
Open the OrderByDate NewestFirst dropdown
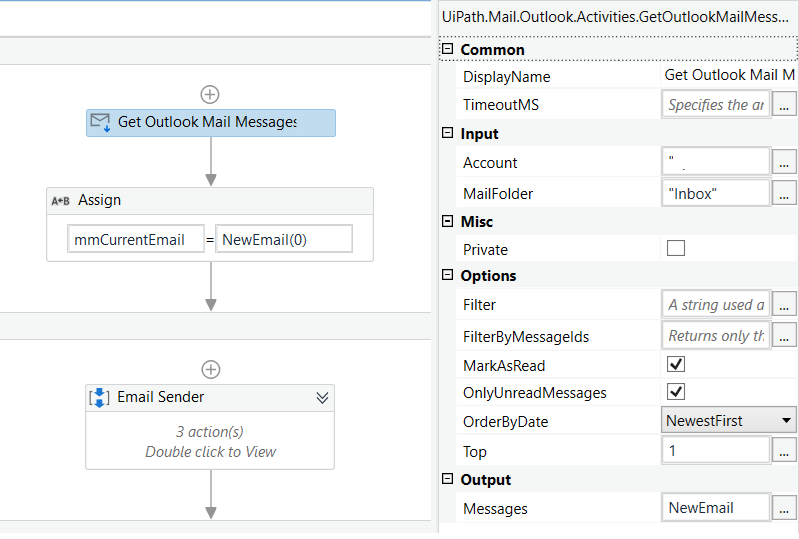pos(729,420)
